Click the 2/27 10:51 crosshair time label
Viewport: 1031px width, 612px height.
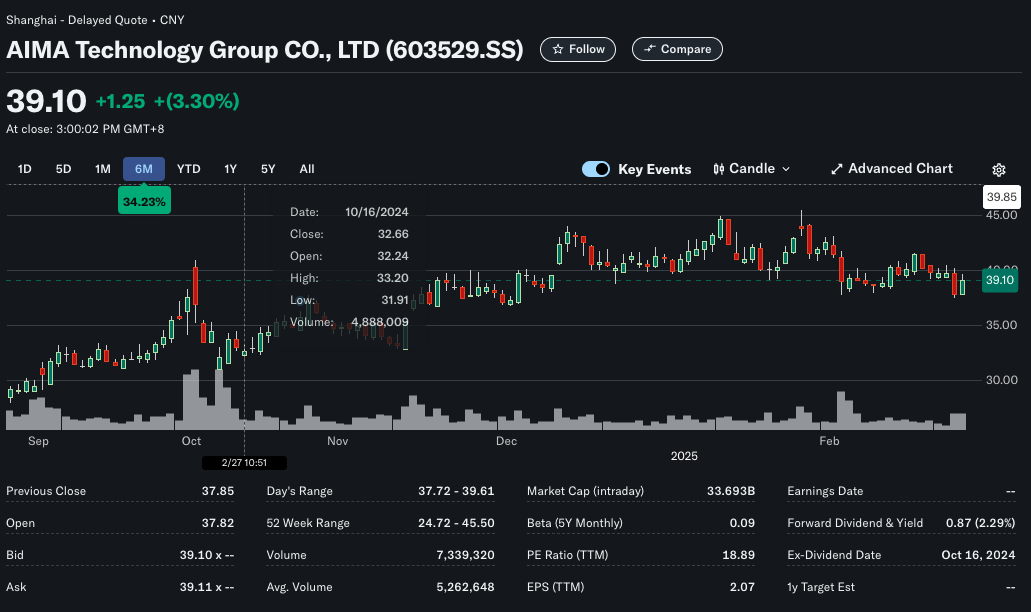[244, 463]
